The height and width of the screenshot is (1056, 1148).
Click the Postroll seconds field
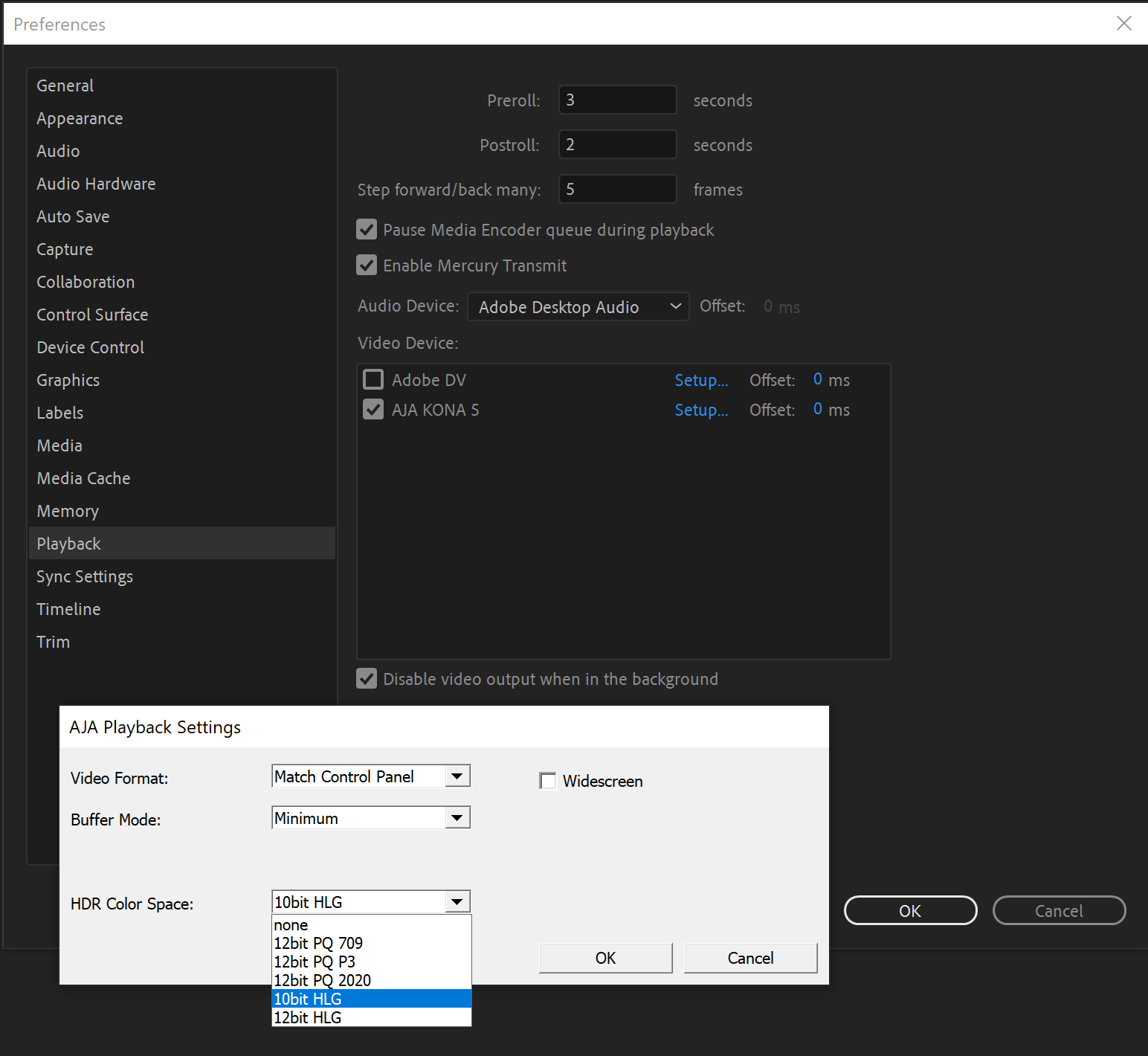[617, 144]
